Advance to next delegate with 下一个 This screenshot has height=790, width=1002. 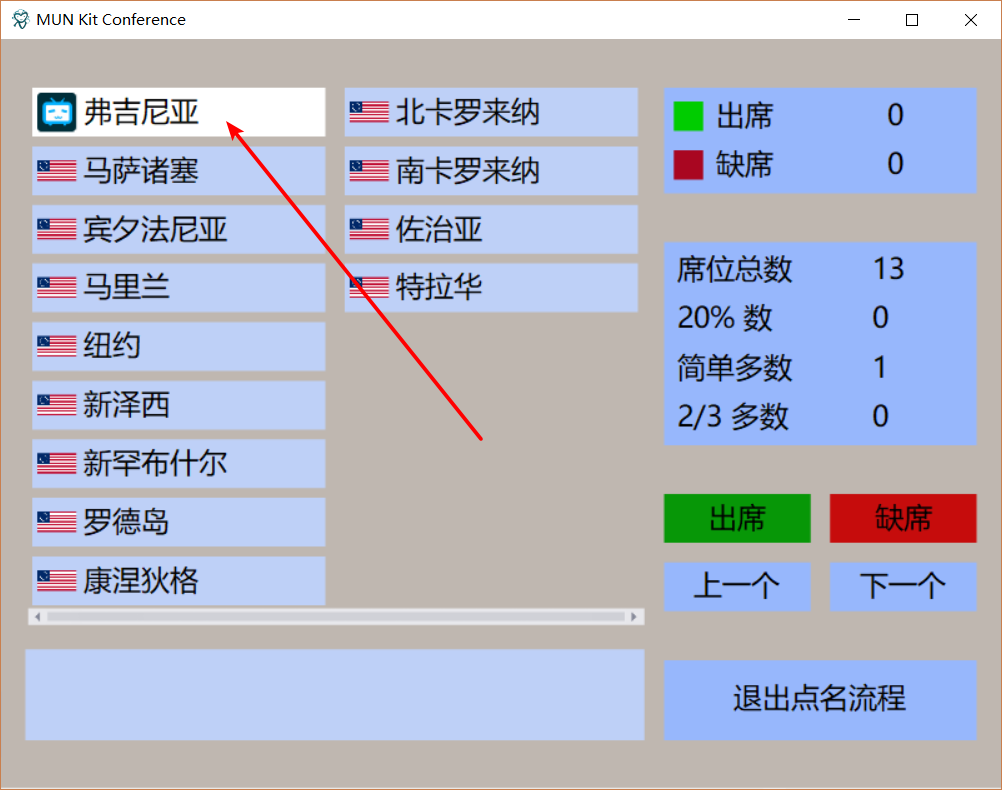point(902,587)
